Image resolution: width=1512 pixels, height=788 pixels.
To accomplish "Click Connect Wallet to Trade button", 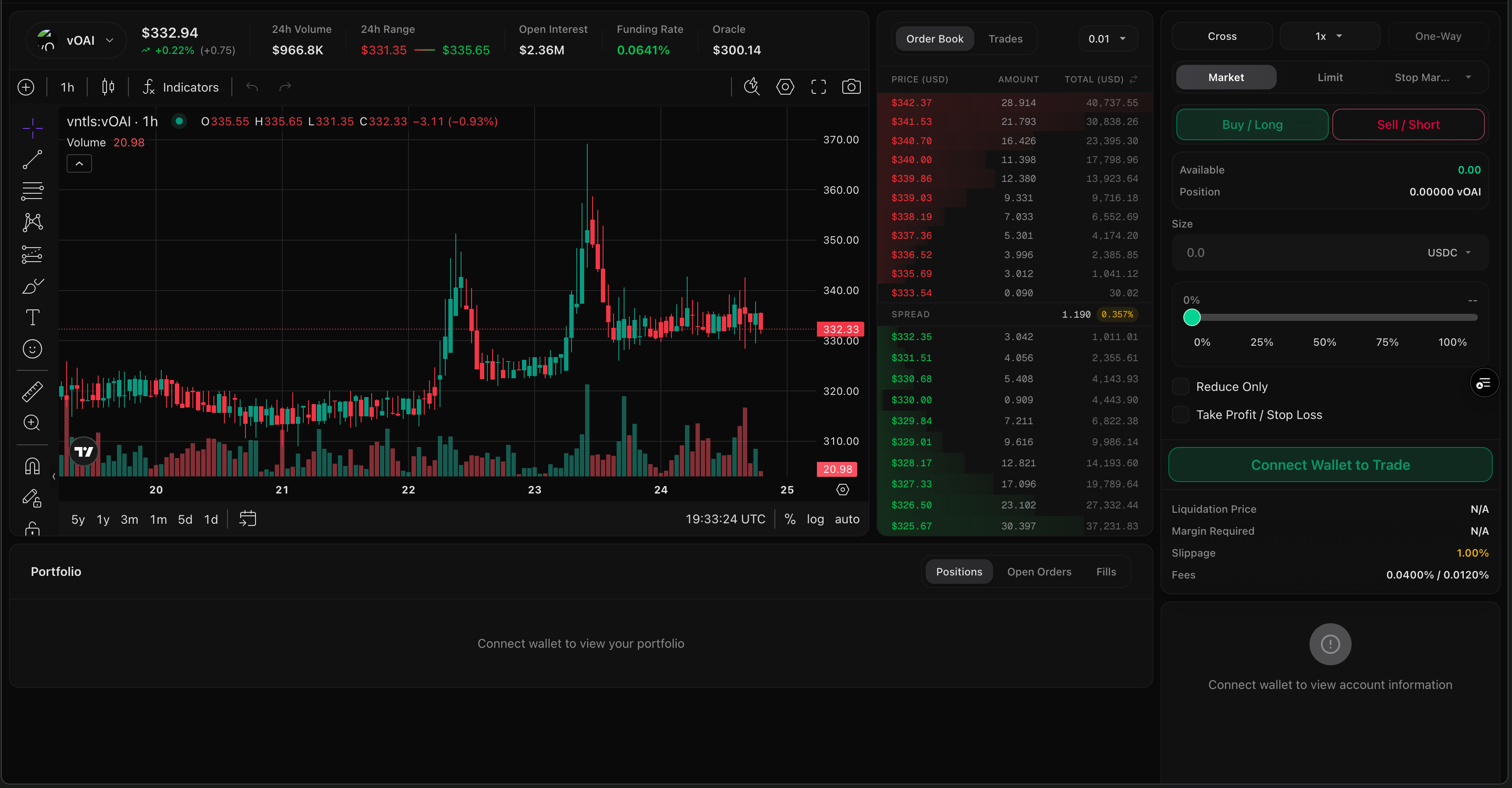I will point(1330,465).
